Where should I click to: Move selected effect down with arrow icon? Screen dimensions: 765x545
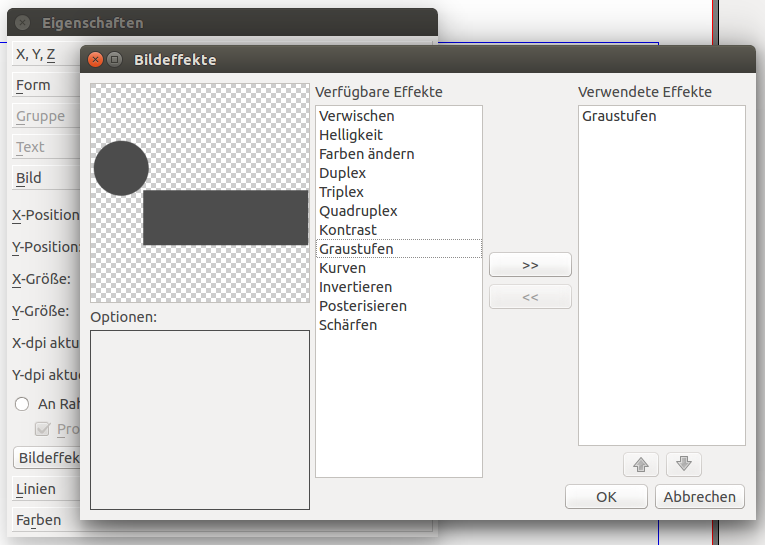684,465
